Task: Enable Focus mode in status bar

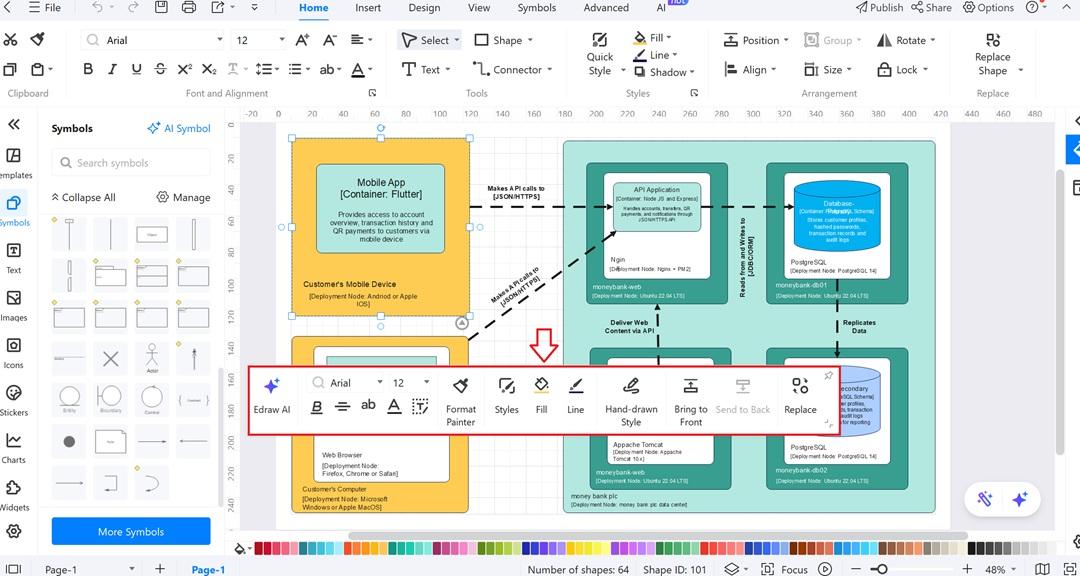Action: tap(794, 568)
